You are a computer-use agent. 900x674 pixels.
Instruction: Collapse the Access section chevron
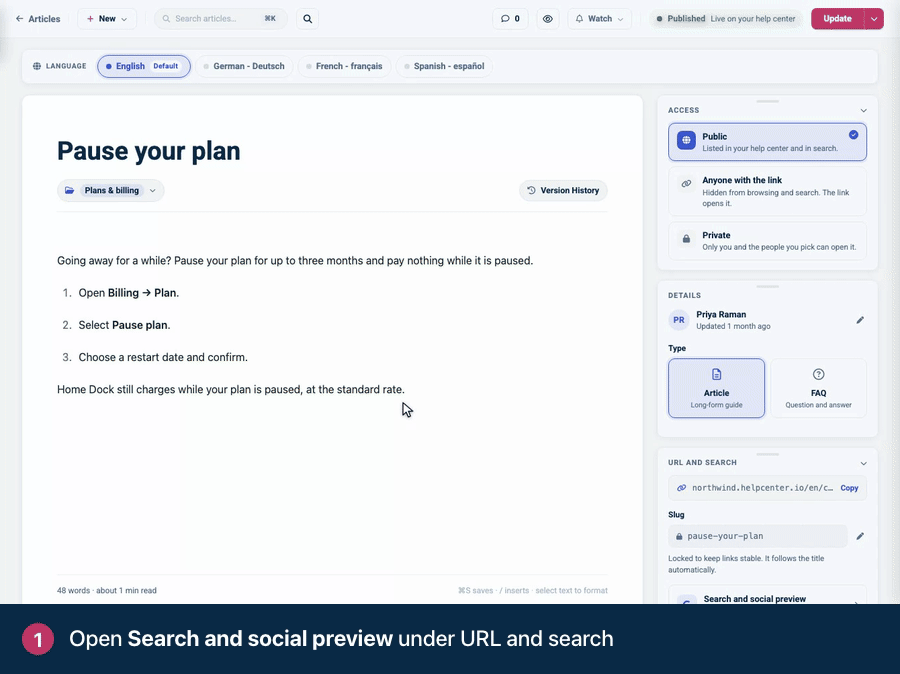pos(863,110)
